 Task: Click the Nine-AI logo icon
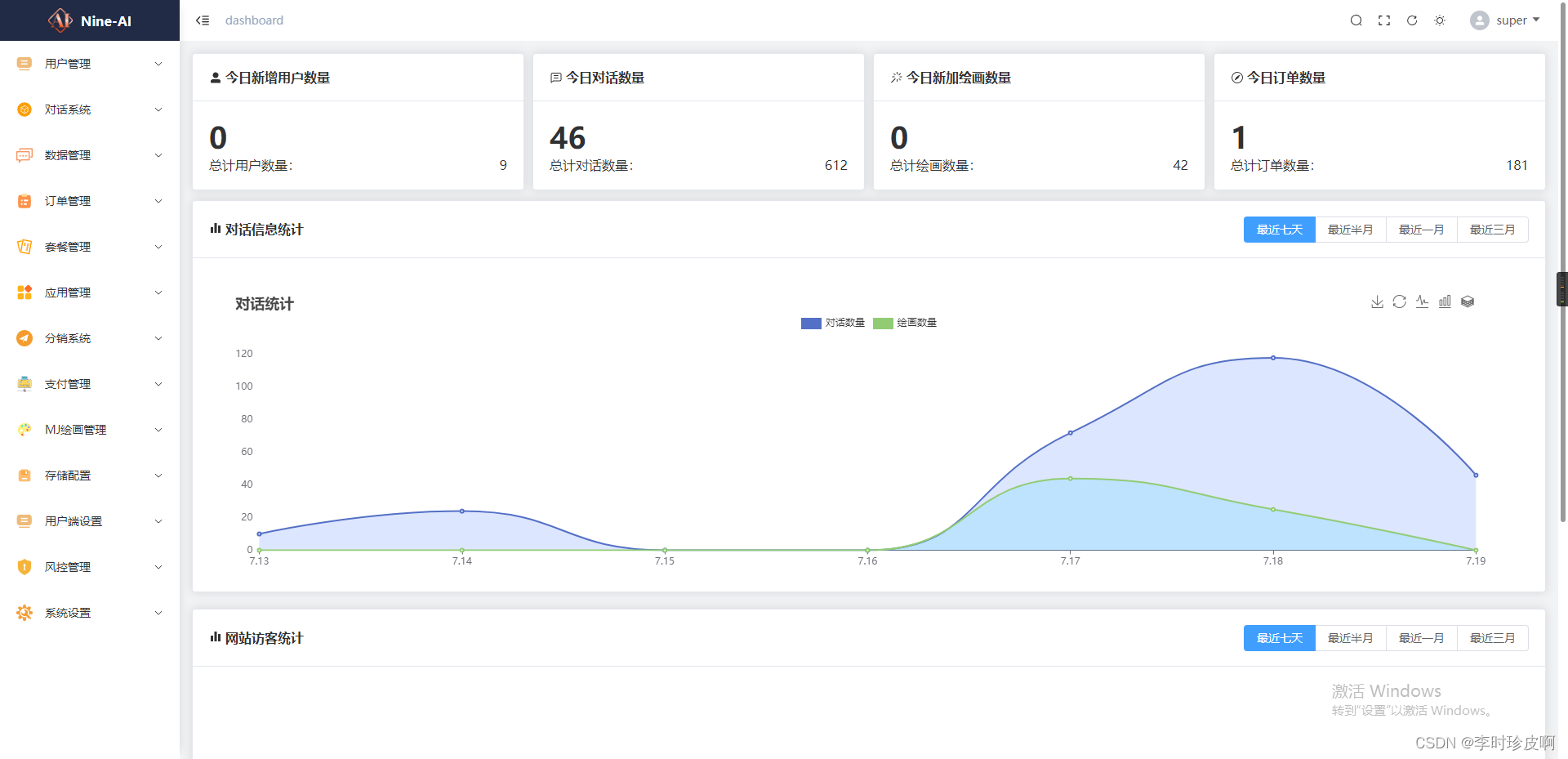coord(60,20)
